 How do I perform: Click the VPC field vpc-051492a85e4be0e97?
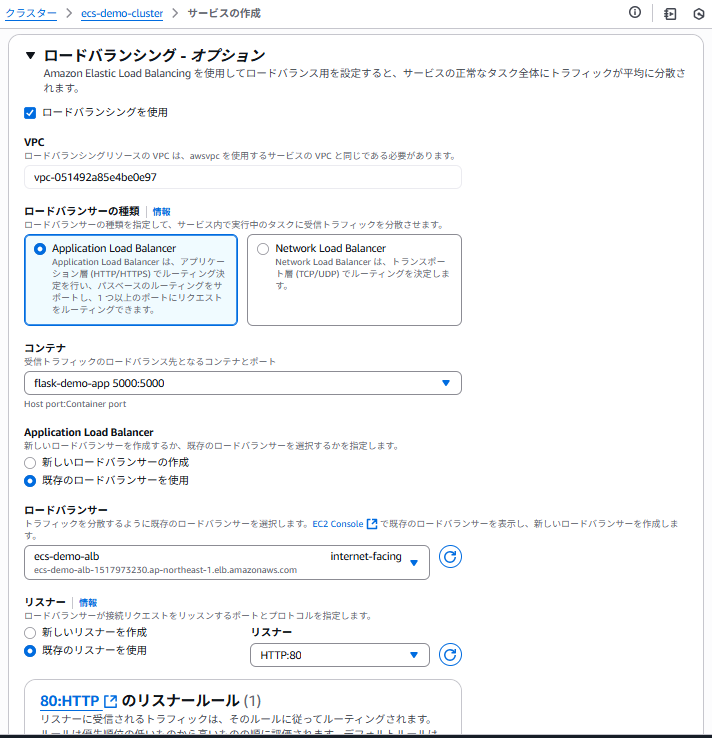[243, 177]
